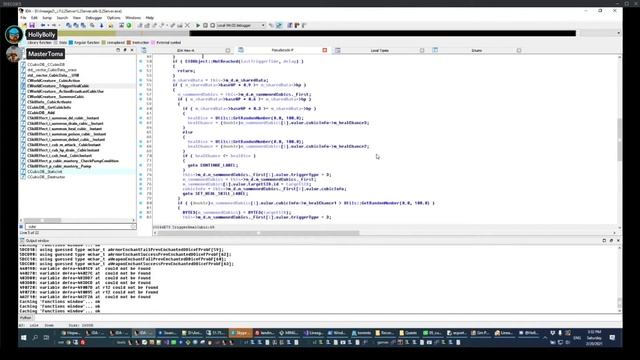Close the IDA View-A tab
640x360 pixels.
click(x=228, y=51)
